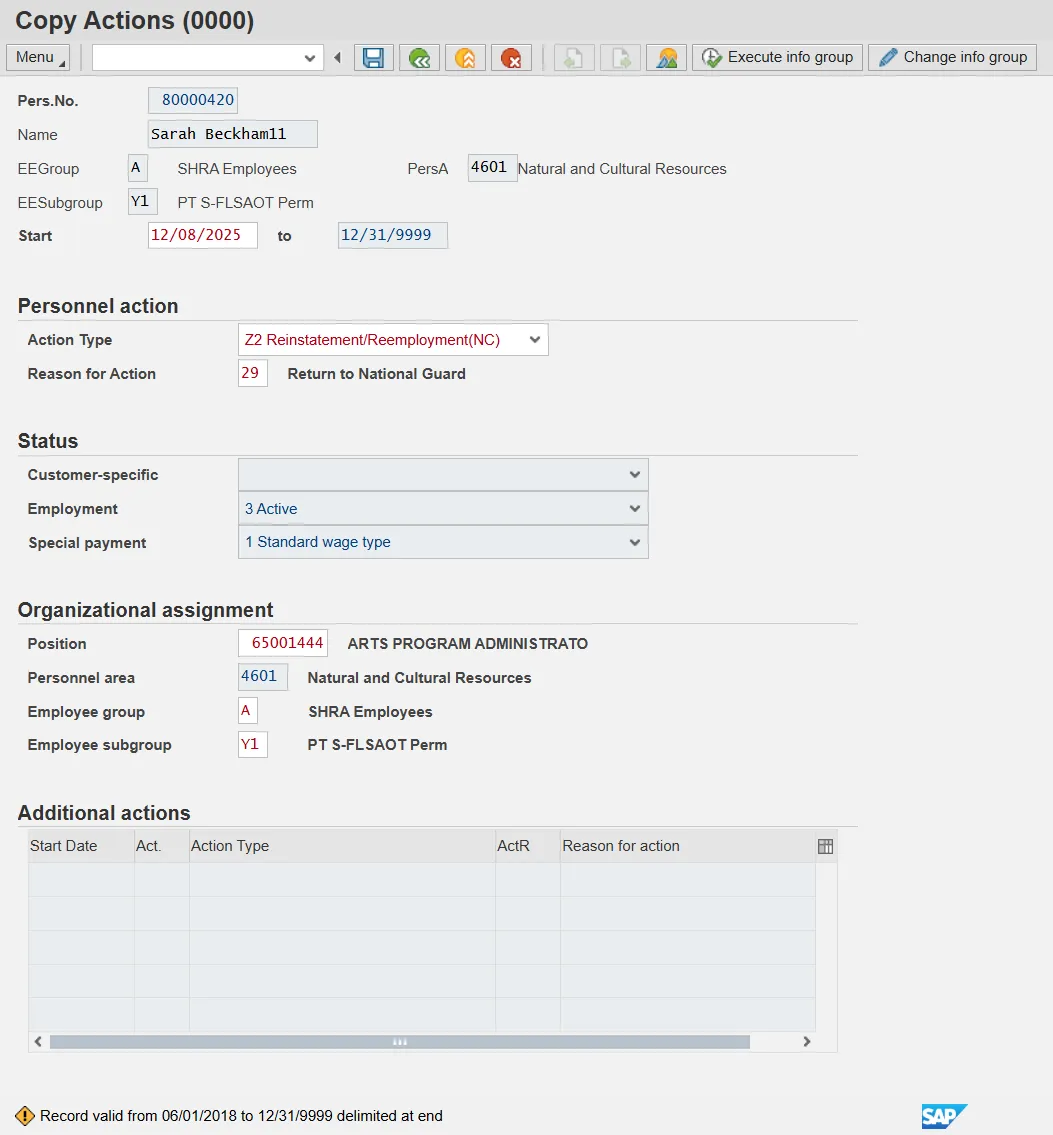Click the Additional actions horizontal scrollbar
Image resolution: width=1053 pixels, height=1135 pixels.
(x=399, y=1042)
